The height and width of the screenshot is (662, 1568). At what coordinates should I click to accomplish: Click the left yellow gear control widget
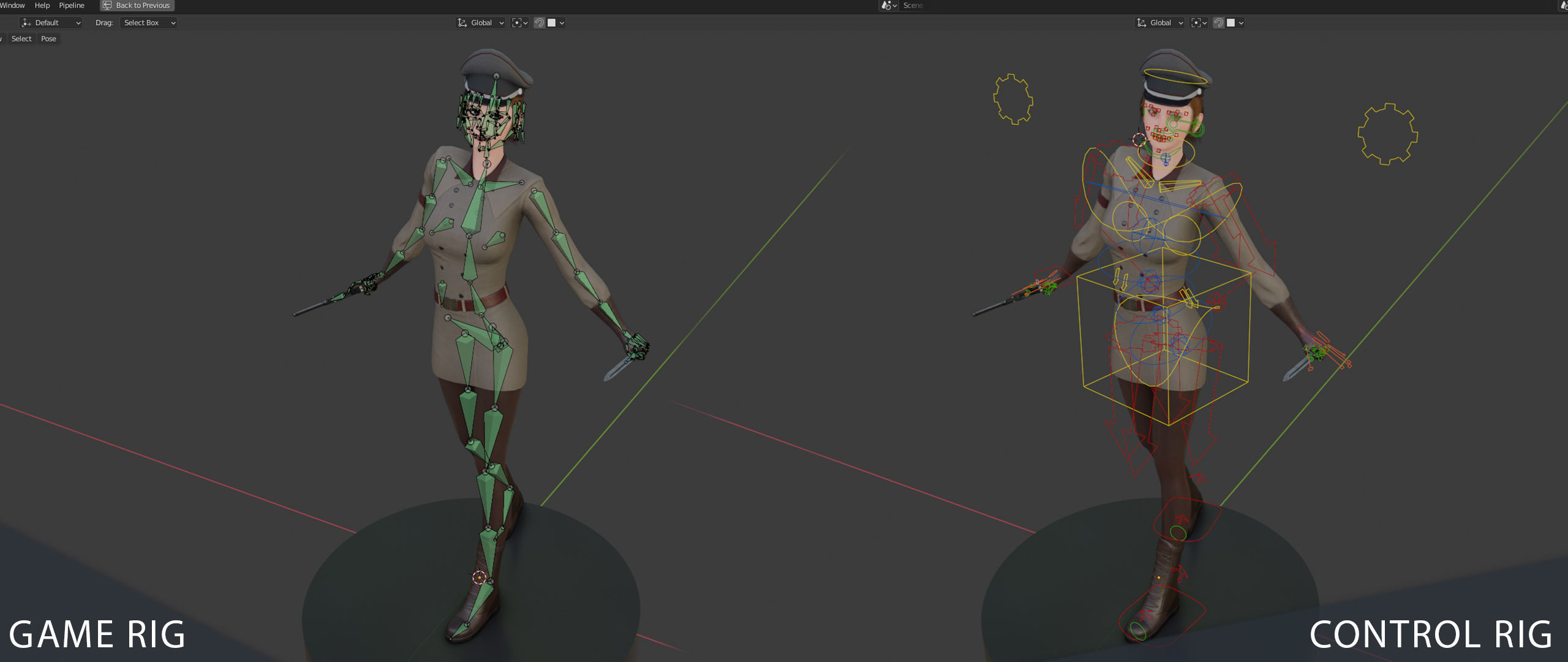(1012, 99)
